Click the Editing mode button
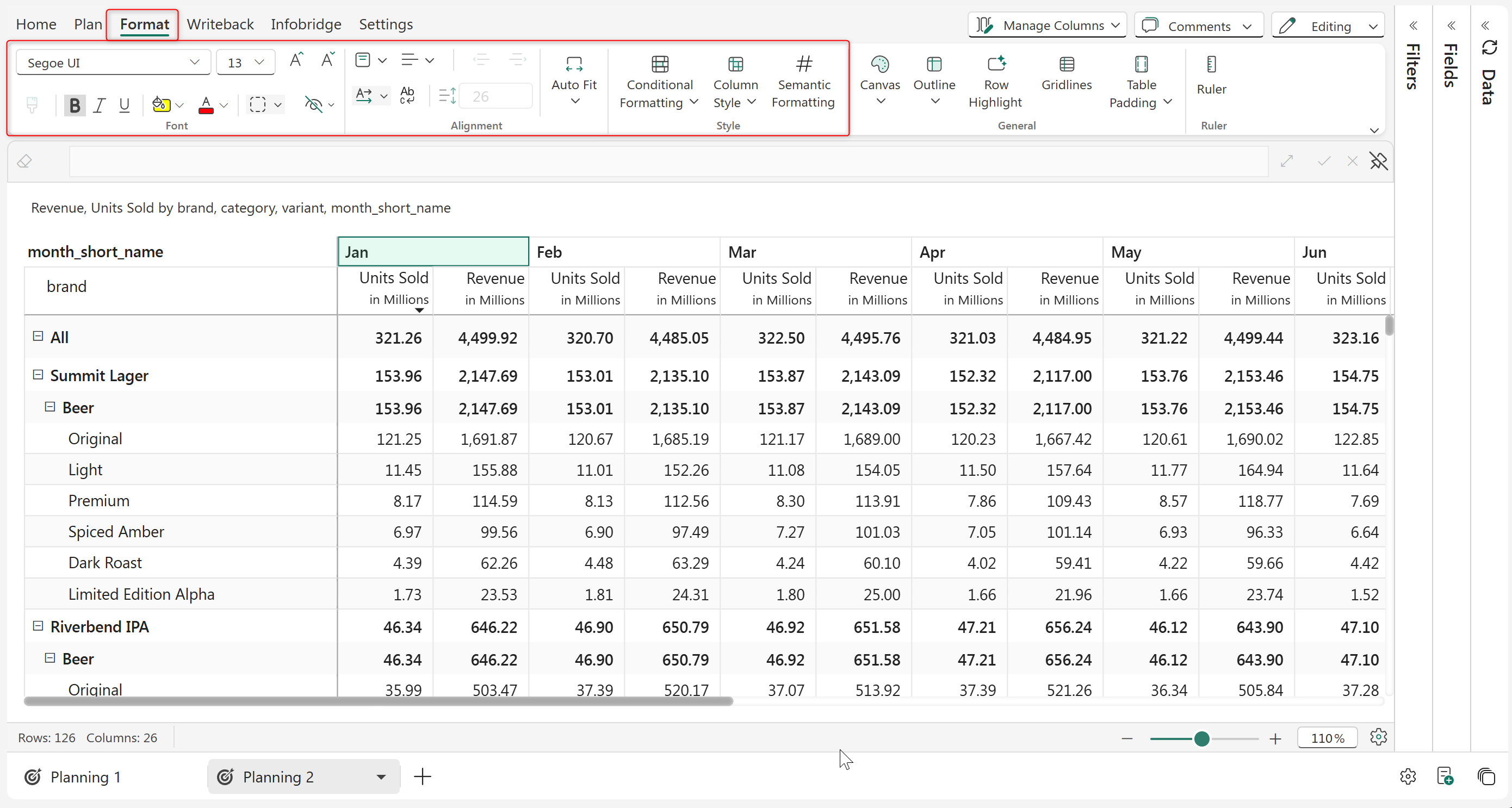1512x808 pixels. coord(1328,26)
